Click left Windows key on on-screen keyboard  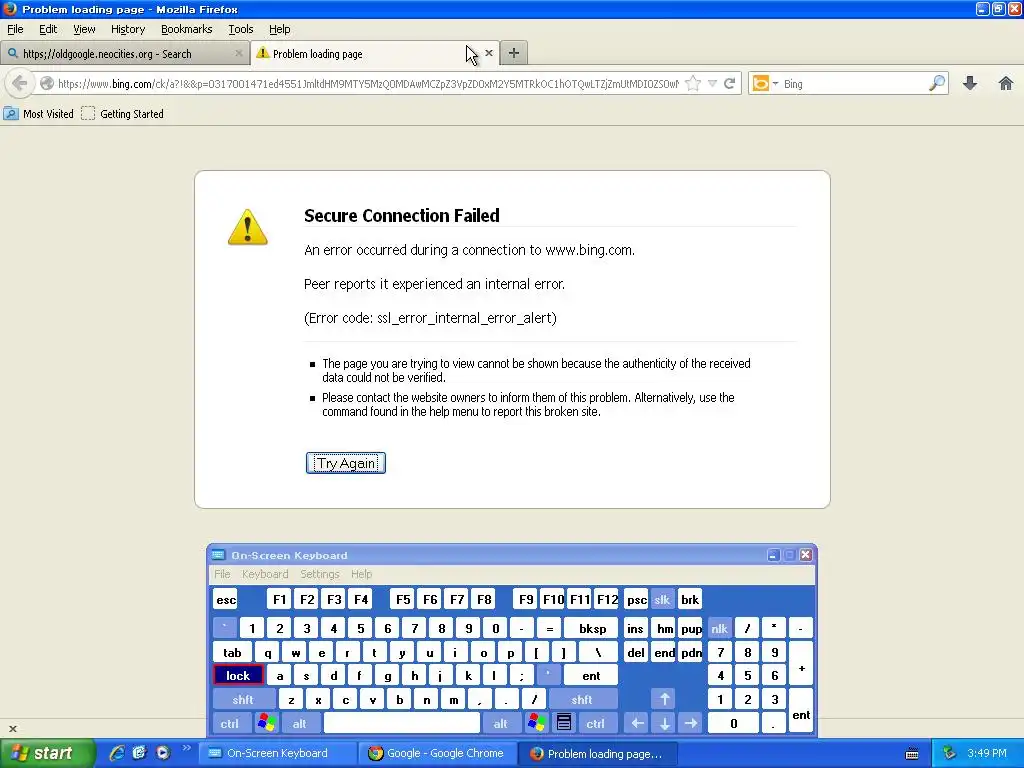point(266,723)
